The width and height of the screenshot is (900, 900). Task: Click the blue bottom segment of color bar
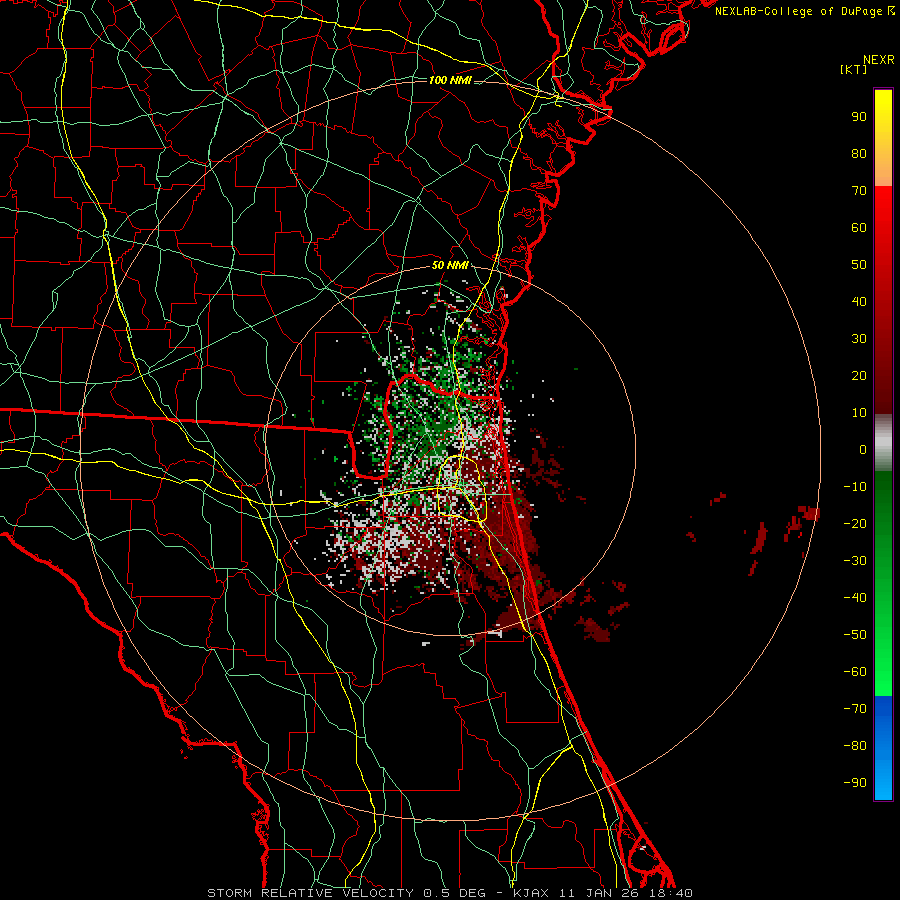883,748
